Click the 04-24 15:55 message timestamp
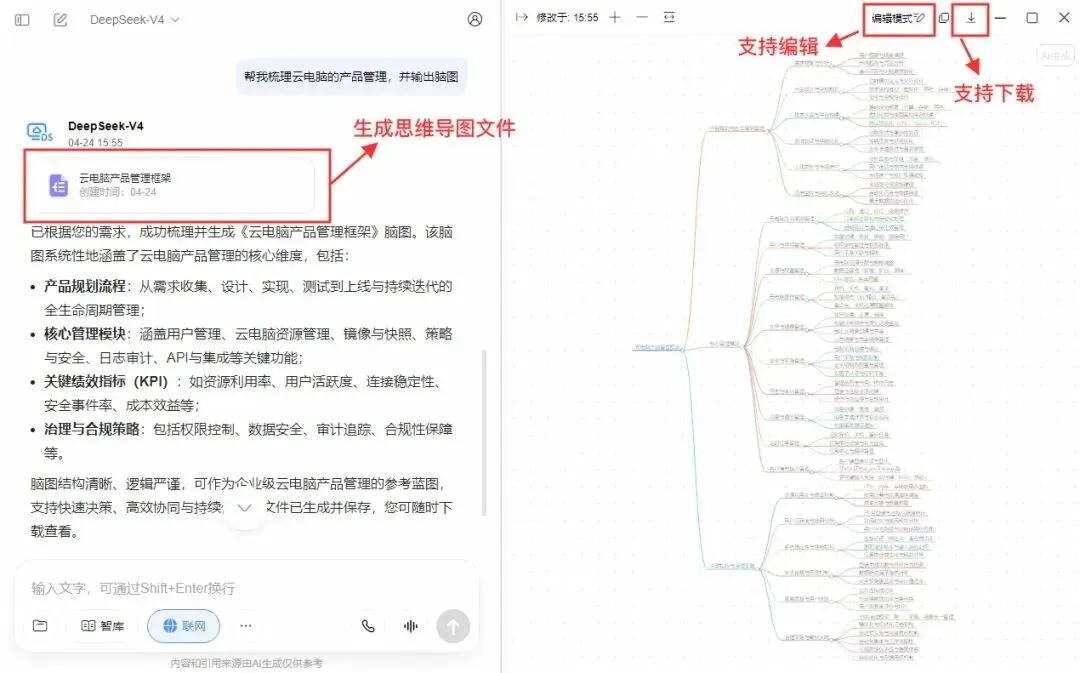This screenshot has width=1080, height=673. tap(95, 143)
